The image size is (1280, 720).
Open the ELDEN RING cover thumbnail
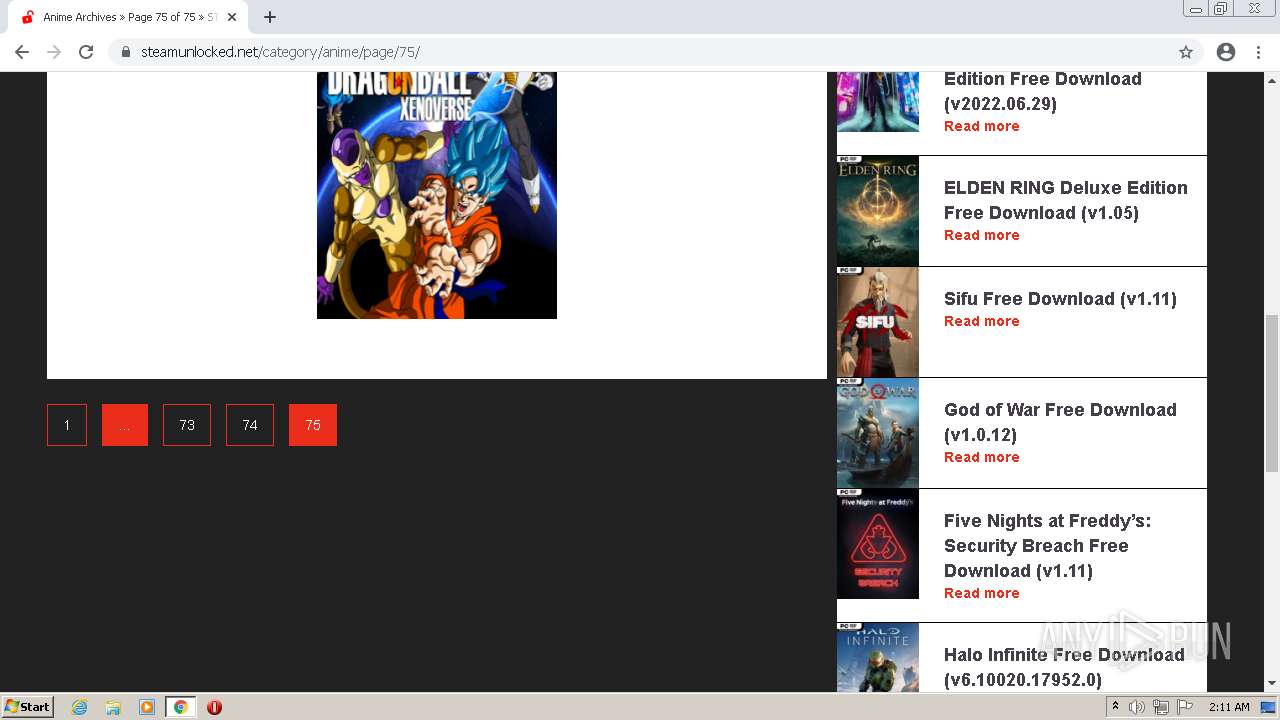pos(878,211)
